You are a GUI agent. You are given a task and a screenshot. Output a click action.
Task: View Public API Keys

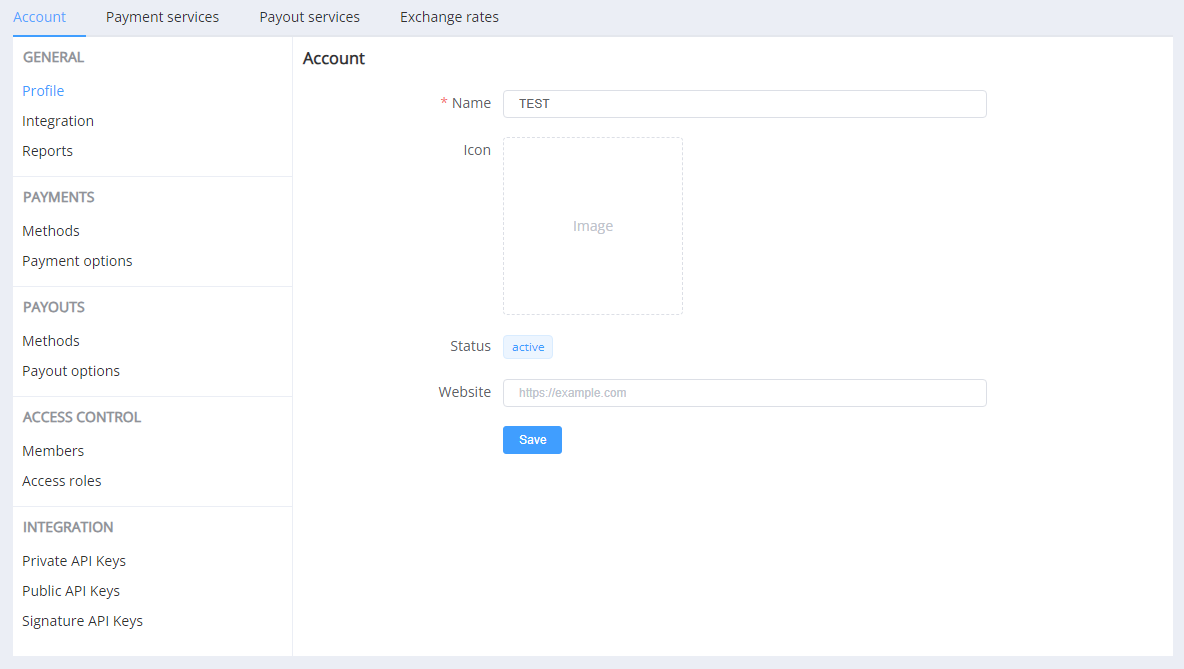71,591
